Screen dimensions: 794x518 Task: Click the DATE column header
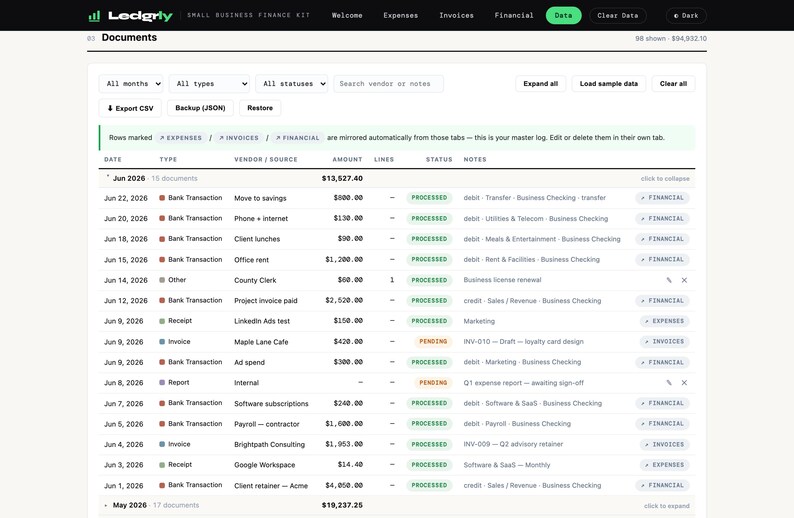[x=113, y=160]
